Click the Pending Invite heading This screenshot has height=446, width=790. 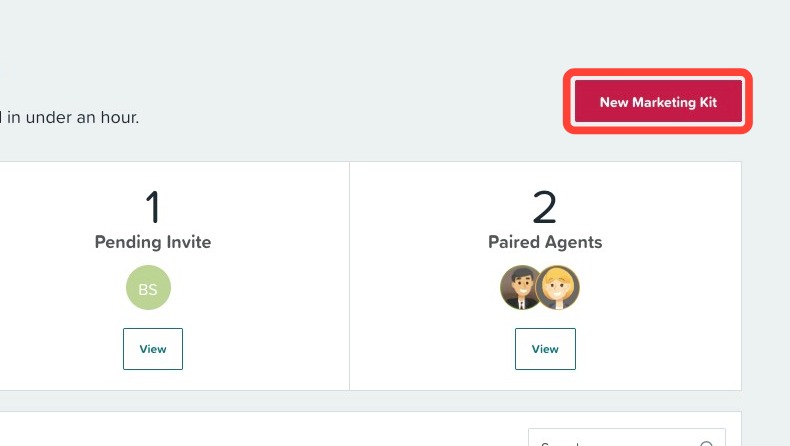[x=153, y=242]
